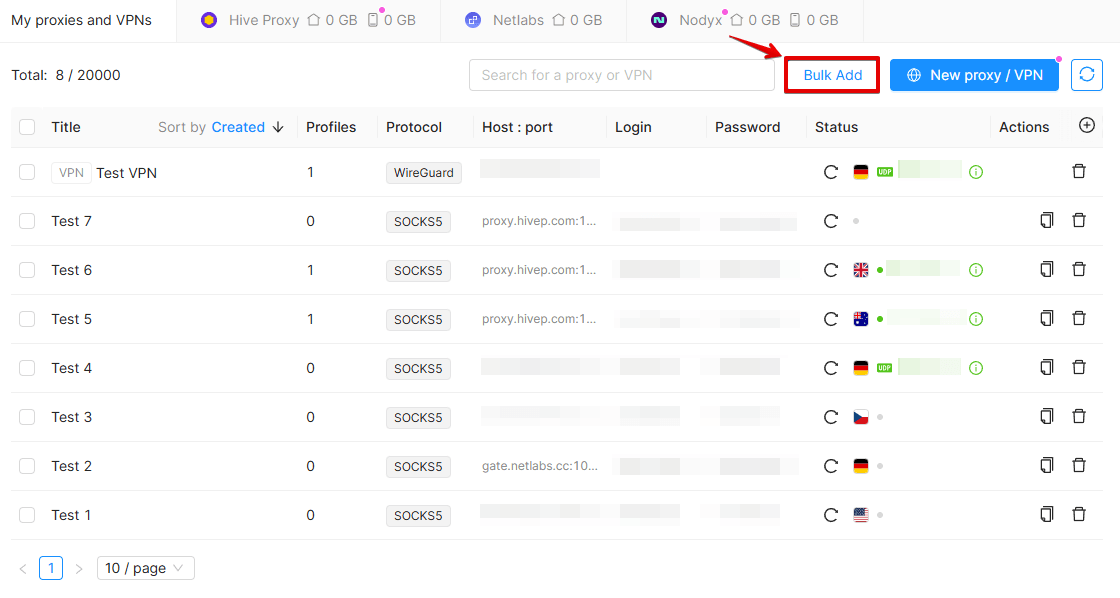1120x598 pixels.
Task: Copy the Test 5 proxy
Action: tap(1046, 318)
